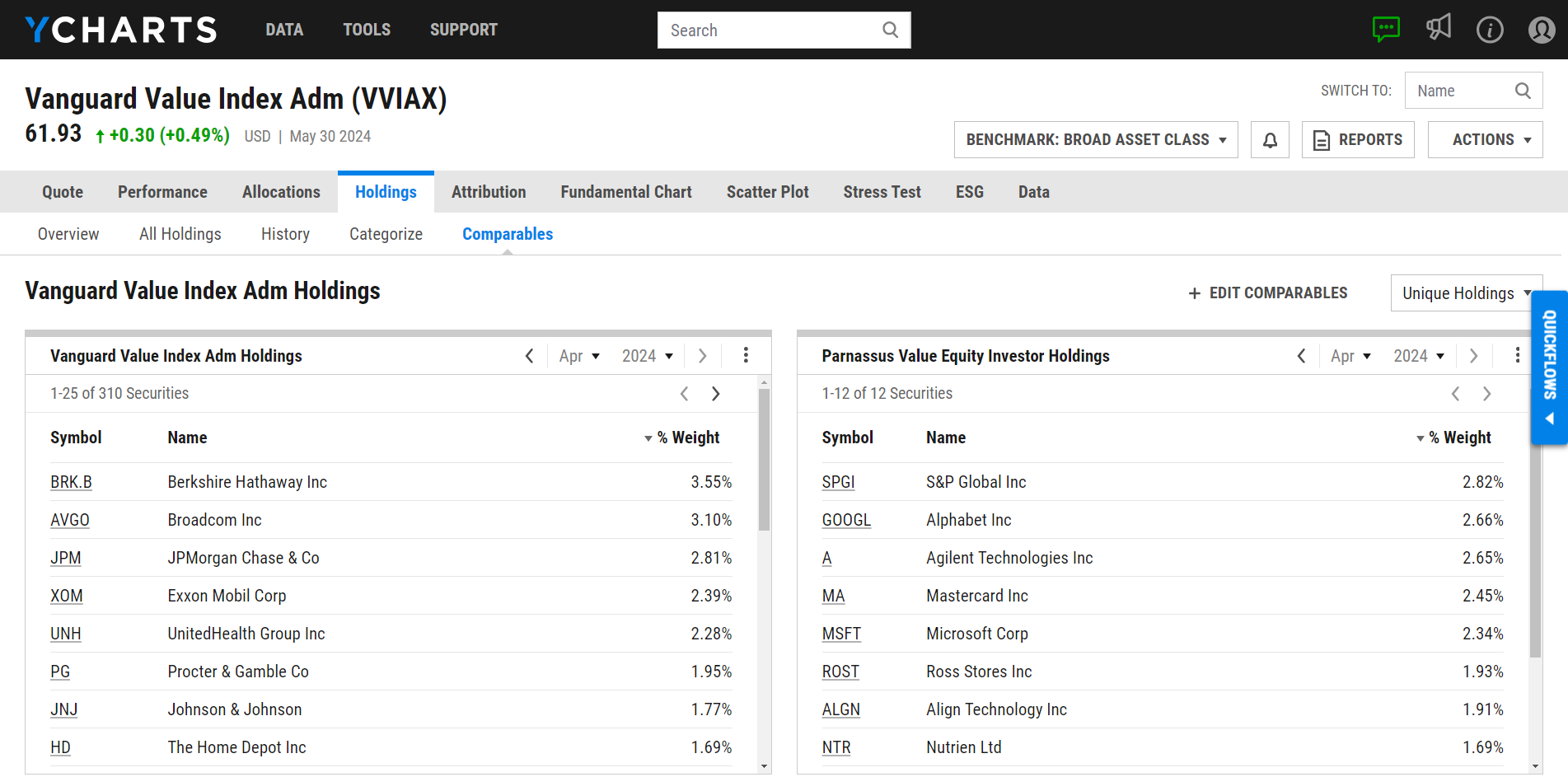1568x777 pixels.
Task: Open the feedback chat icon
Action: 1387,29
